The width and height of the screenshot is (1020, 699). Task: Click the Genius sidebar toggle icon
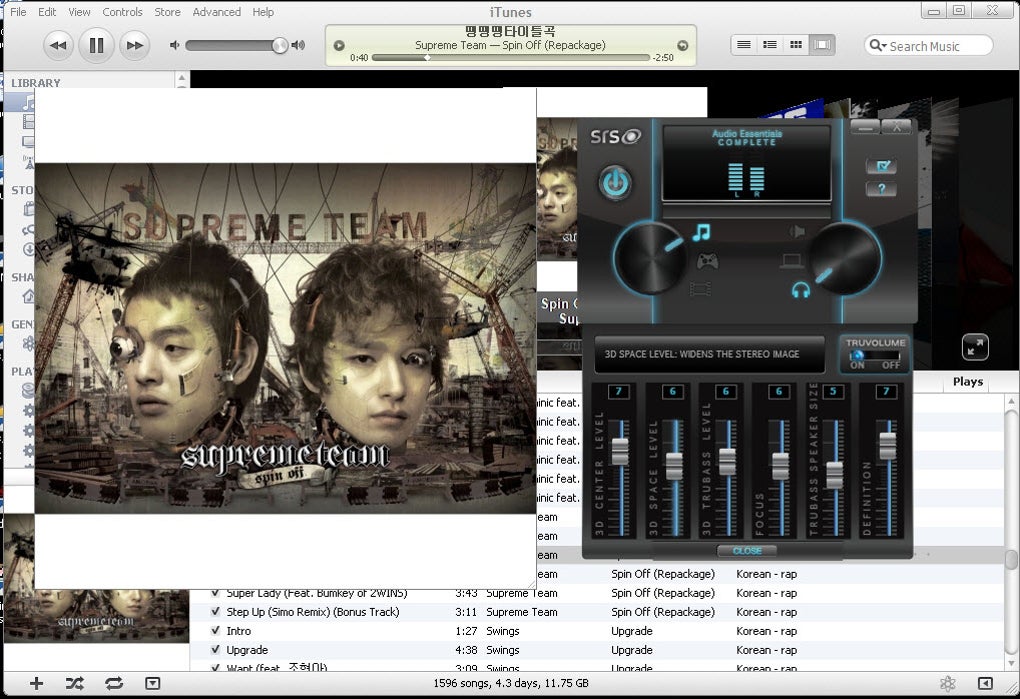coord(948,683)
